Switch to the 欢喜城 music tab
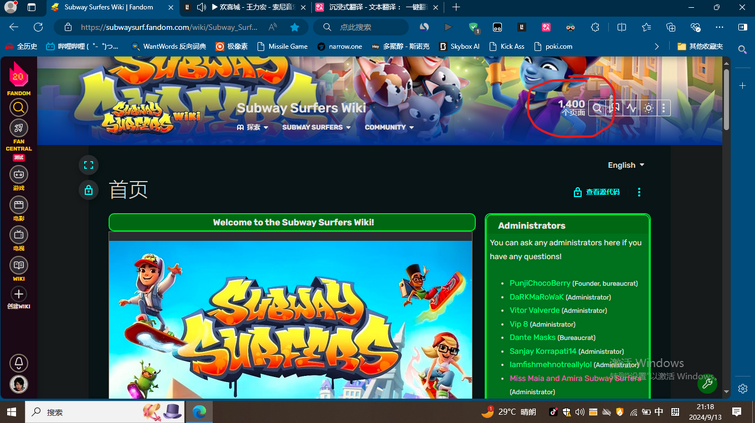 pos(255,7)
